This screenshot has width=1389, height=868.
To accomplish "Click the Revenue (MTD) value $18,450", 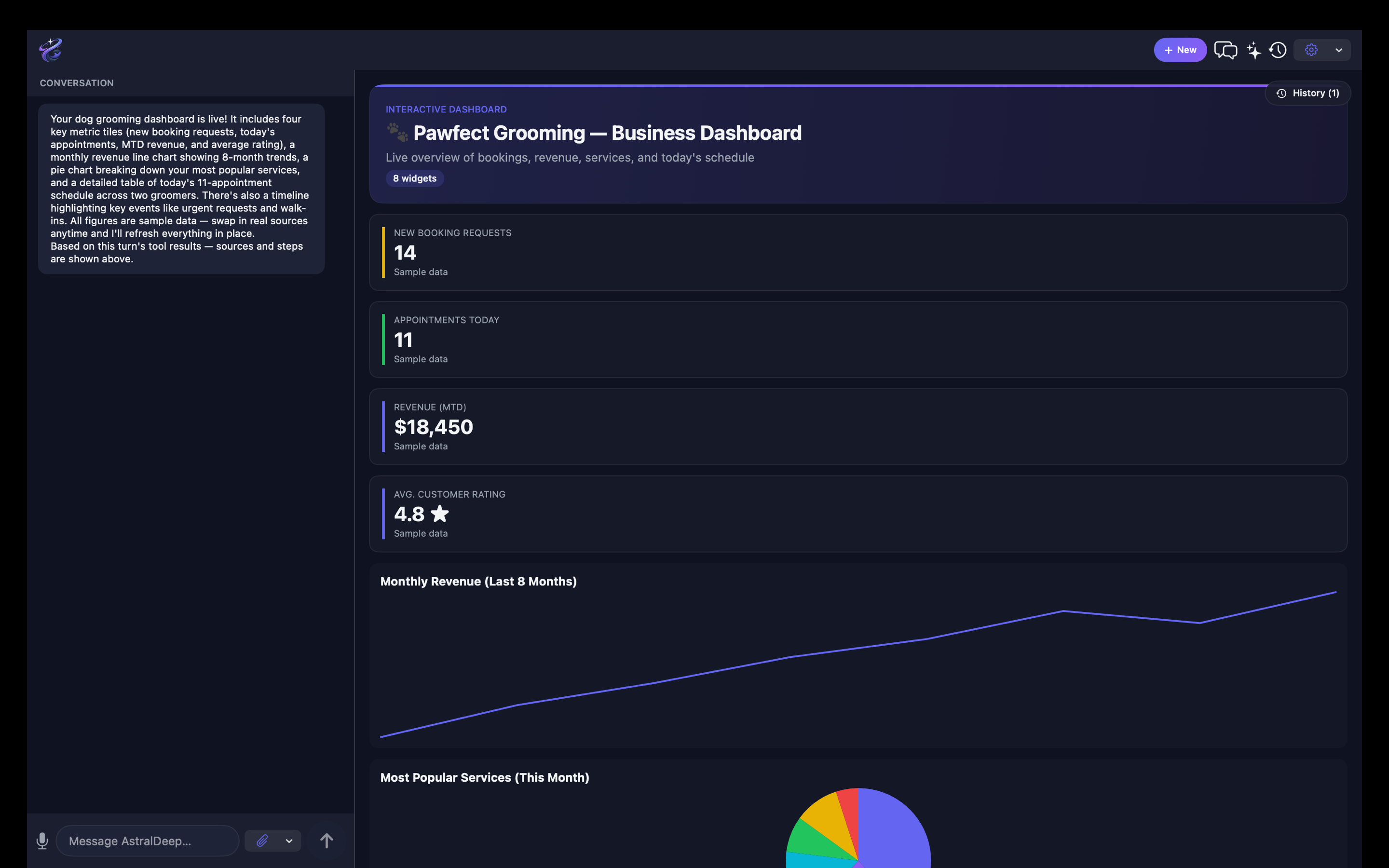I will coord(434,427).
